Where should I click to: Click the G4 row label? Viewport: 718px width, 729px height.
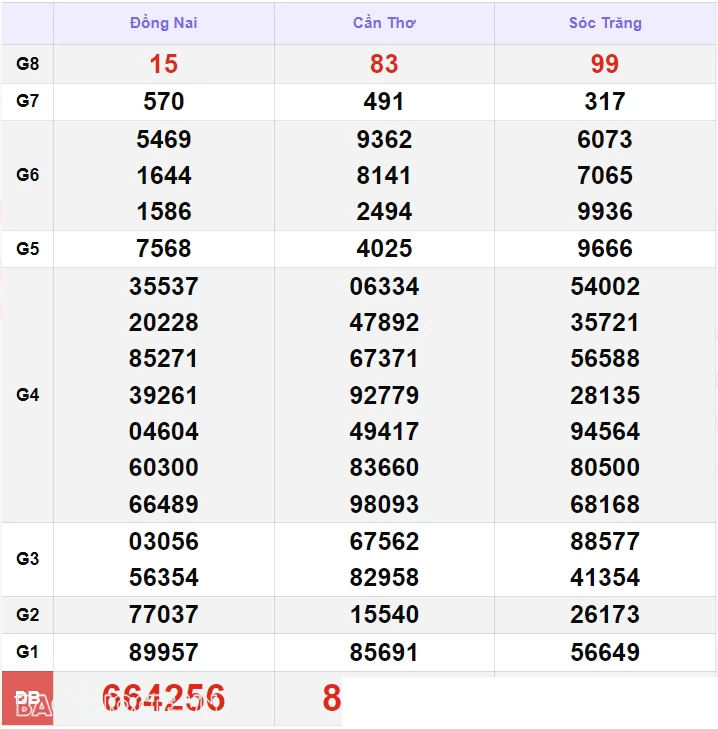(x=28, y=395)
